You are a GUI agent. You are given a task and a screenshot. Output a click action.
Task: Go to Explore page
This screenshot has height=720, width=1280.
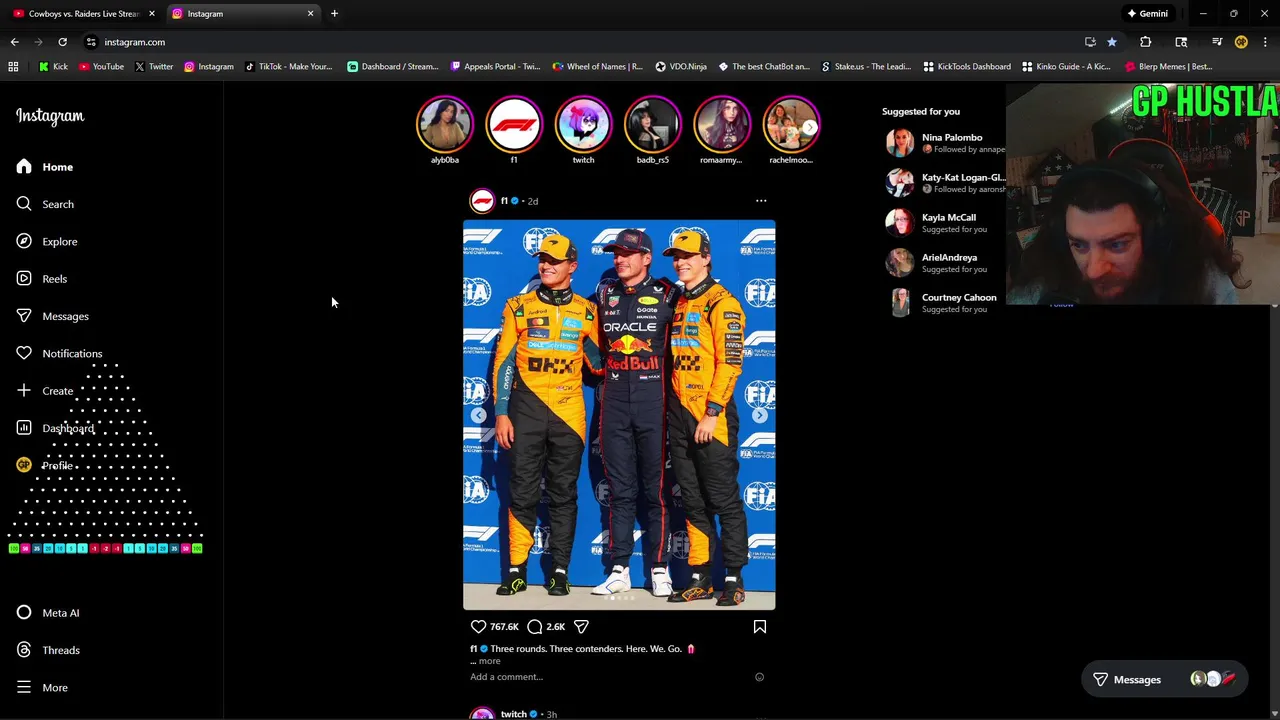[47, 241]
